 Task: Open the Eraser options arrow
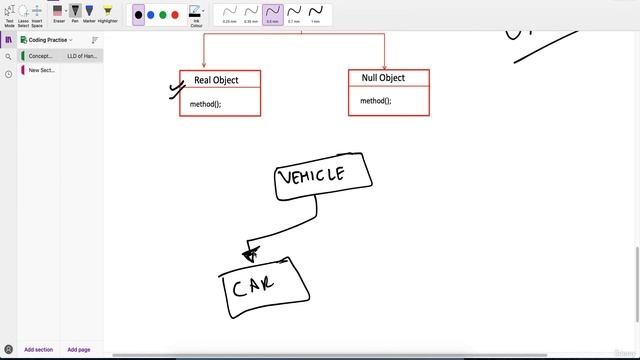coord(66,11)
